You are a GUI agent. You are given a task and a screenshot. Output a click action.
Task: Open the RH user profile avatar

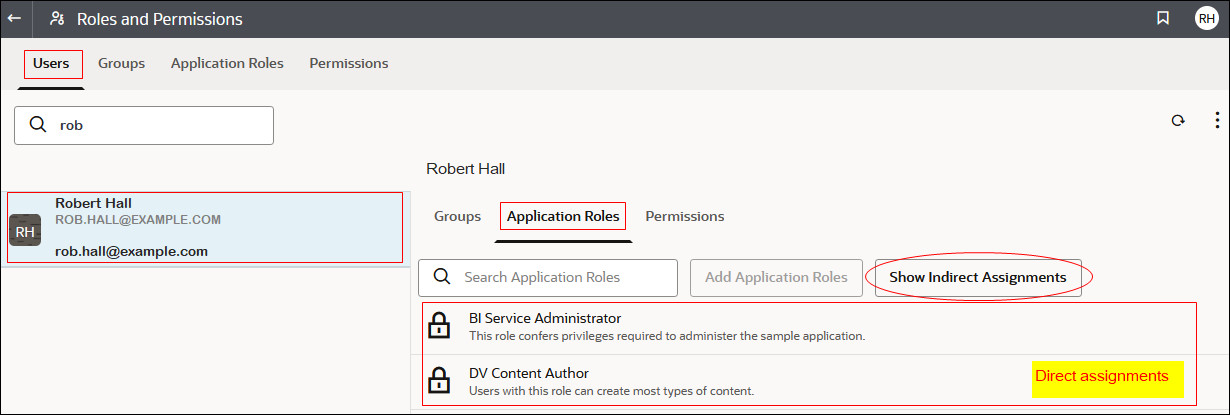1206,18
